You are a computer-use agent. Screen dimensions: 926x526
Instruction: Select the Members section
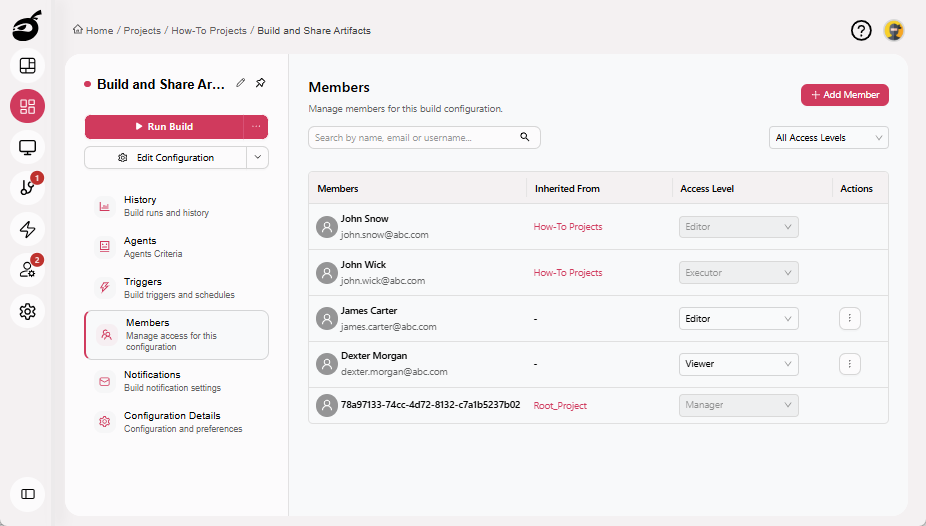point(176,335)
